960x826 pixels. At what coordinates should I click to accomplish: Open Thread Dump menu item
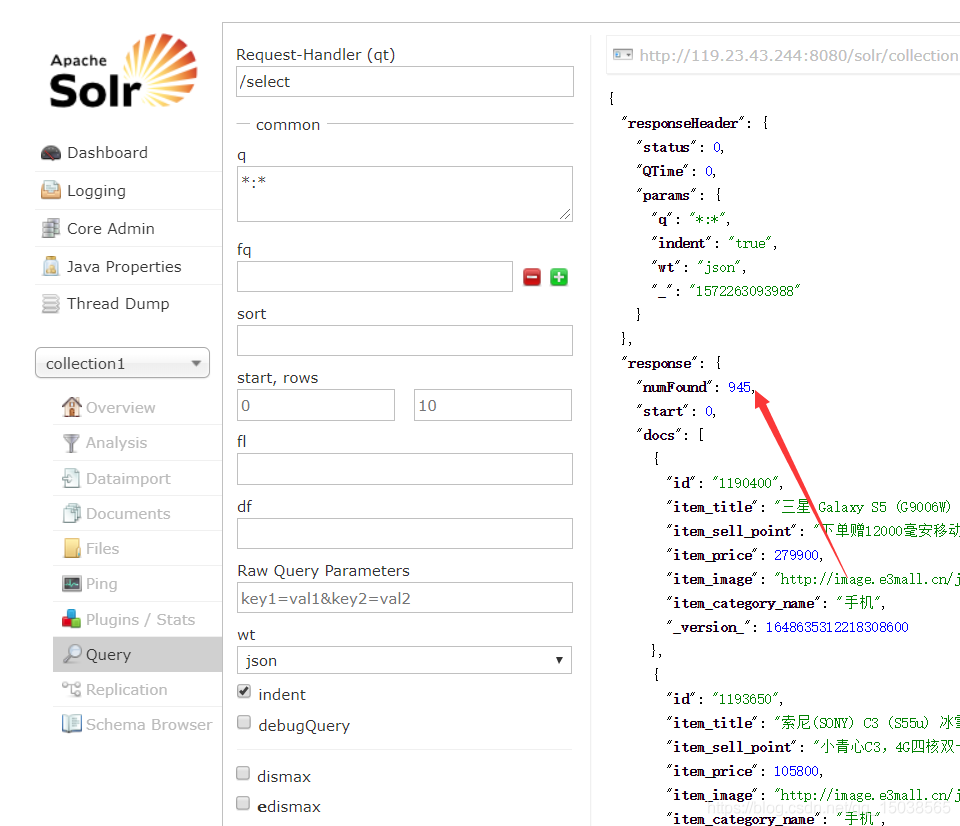[118, 304]
